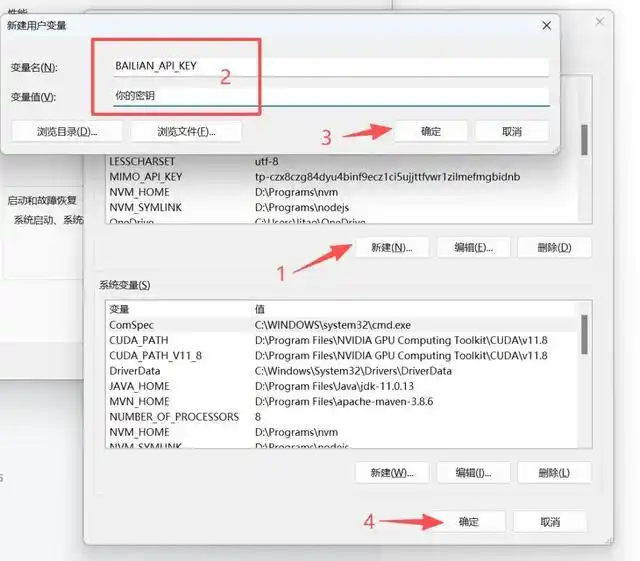Select NVM_HOME in the user variables list
This screenshot has width=640, height=561.
(342, 192)
